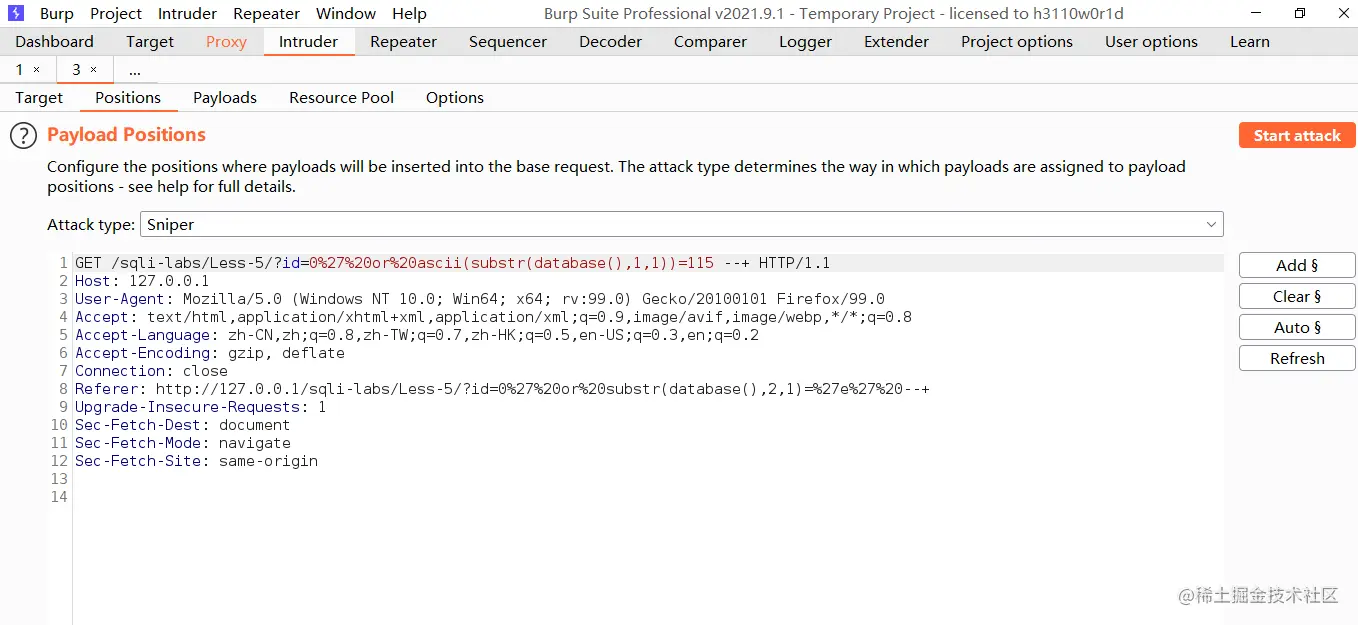This screenshot has width=1358, height=625.
Task: Click the Host: 127.0.0.1 header line
Action: pos(142,281)
